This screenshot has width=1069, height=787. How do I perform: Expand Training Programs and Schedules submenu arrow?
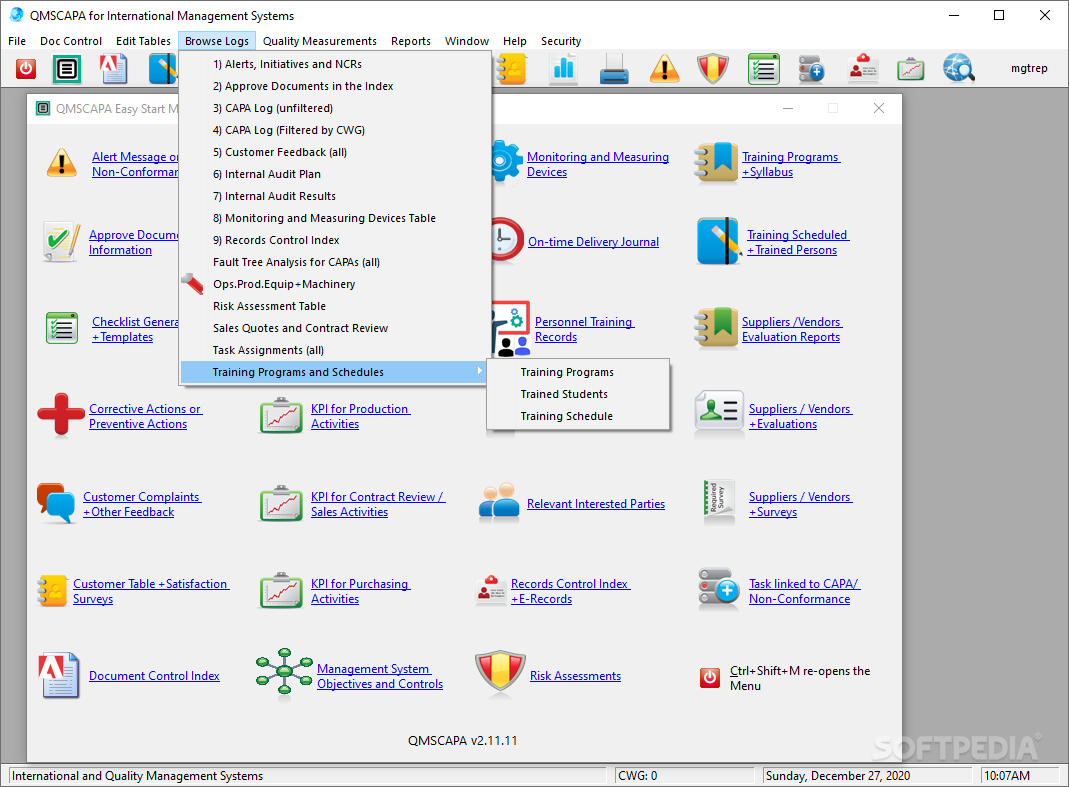479,371
